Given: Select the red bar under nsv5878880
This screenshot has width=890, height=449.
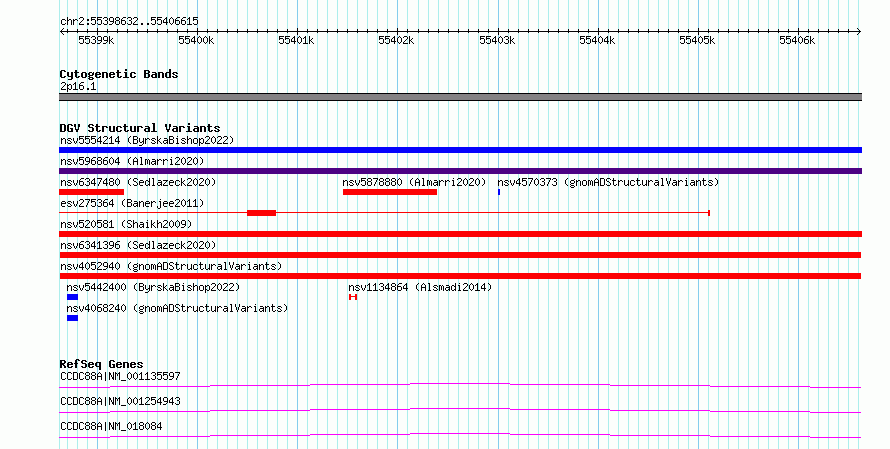Looking at the screenshot, I should 390,192.
